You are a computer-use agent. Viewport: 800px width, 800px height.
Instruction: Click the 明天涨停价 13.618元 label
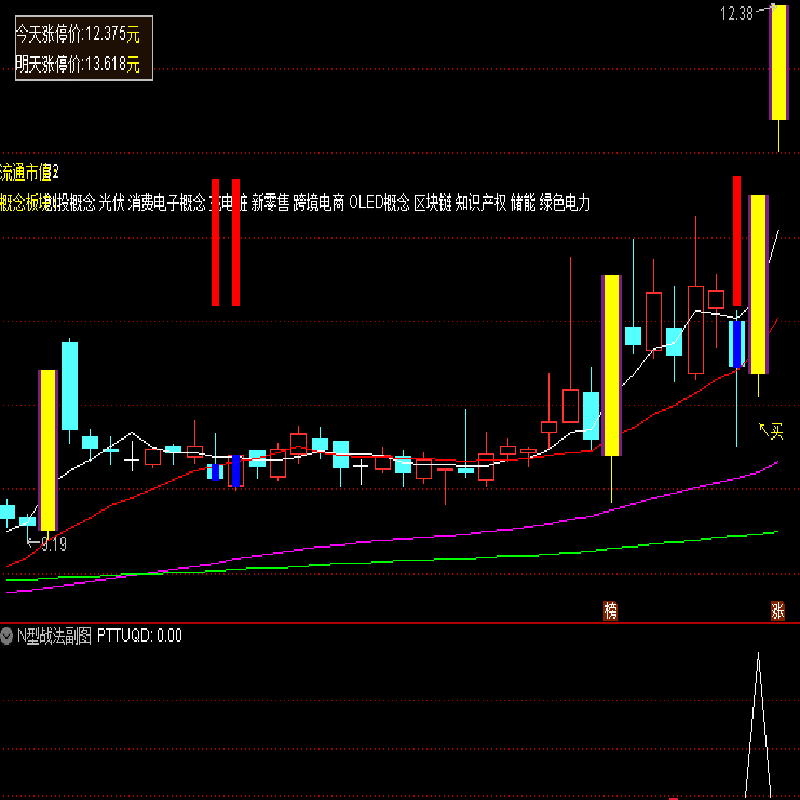pos(77,67)
